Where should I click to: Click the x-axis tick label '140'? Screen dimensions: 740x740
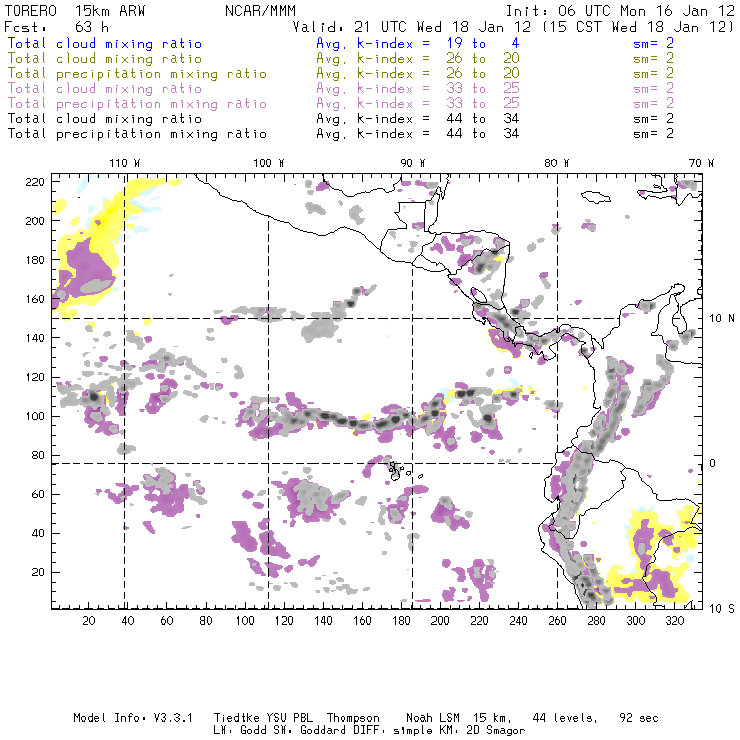tap(323, 621)
